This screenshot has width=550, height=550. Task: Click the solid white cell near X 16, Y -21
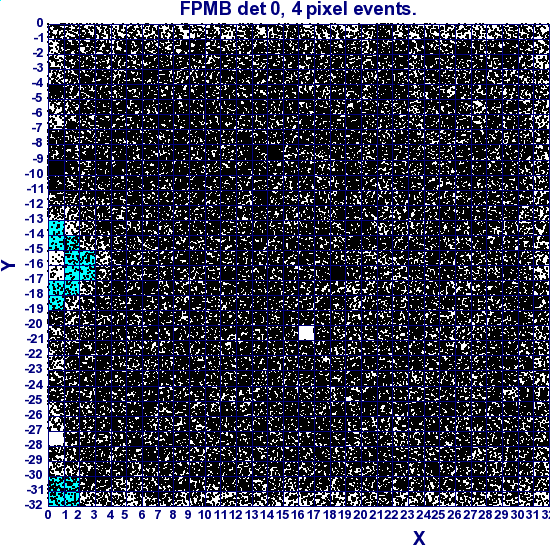[x=306, y=333]
